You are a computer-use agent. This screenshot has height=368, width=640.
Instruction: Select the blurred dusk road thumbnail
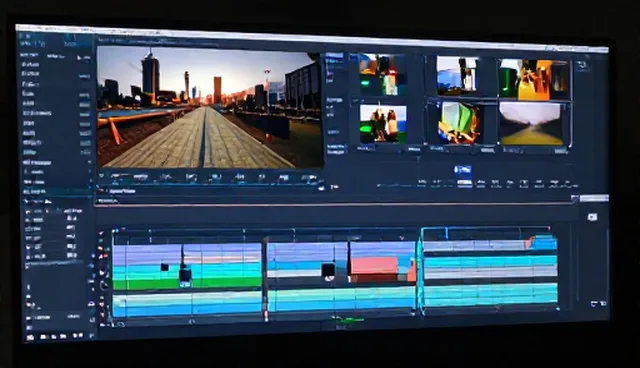531,124
